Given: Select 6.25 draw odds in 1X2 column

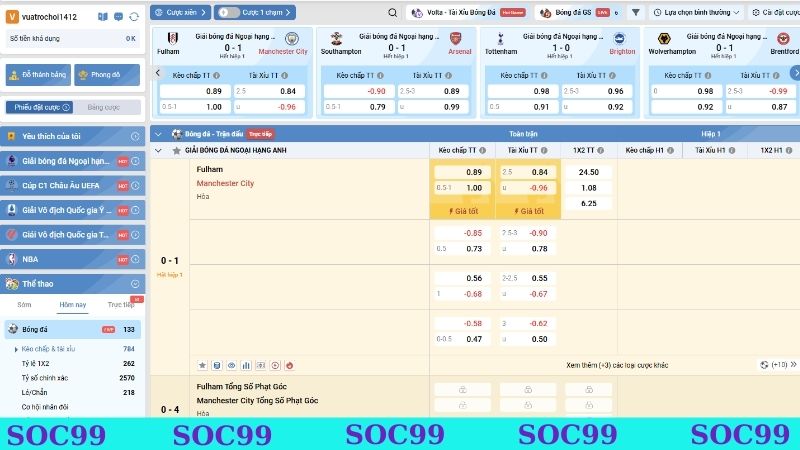Looking at the screenshot, I should [589, 204].
